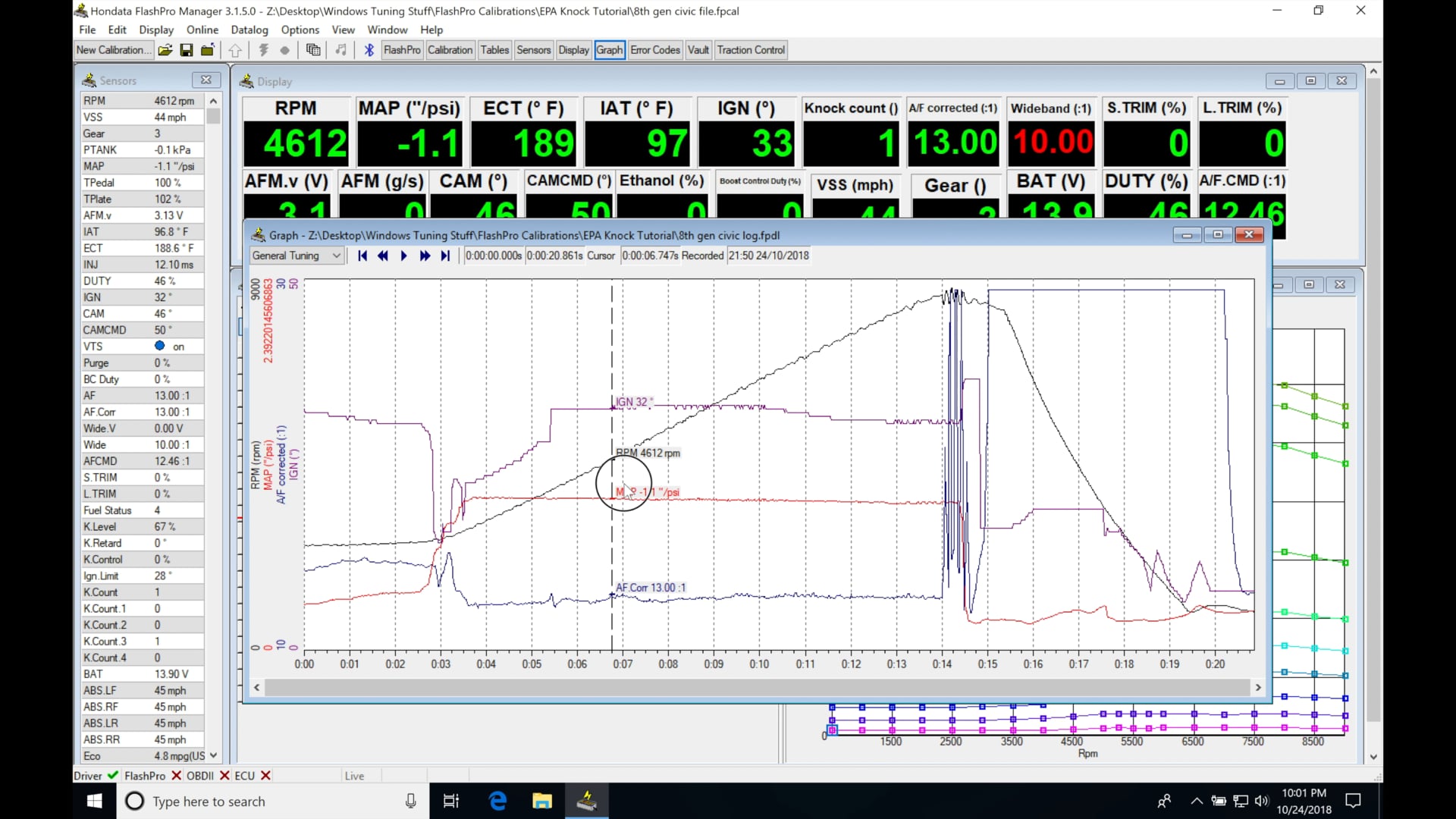
Task: Open the Datalog menu
Action: (x=249, y=30)
